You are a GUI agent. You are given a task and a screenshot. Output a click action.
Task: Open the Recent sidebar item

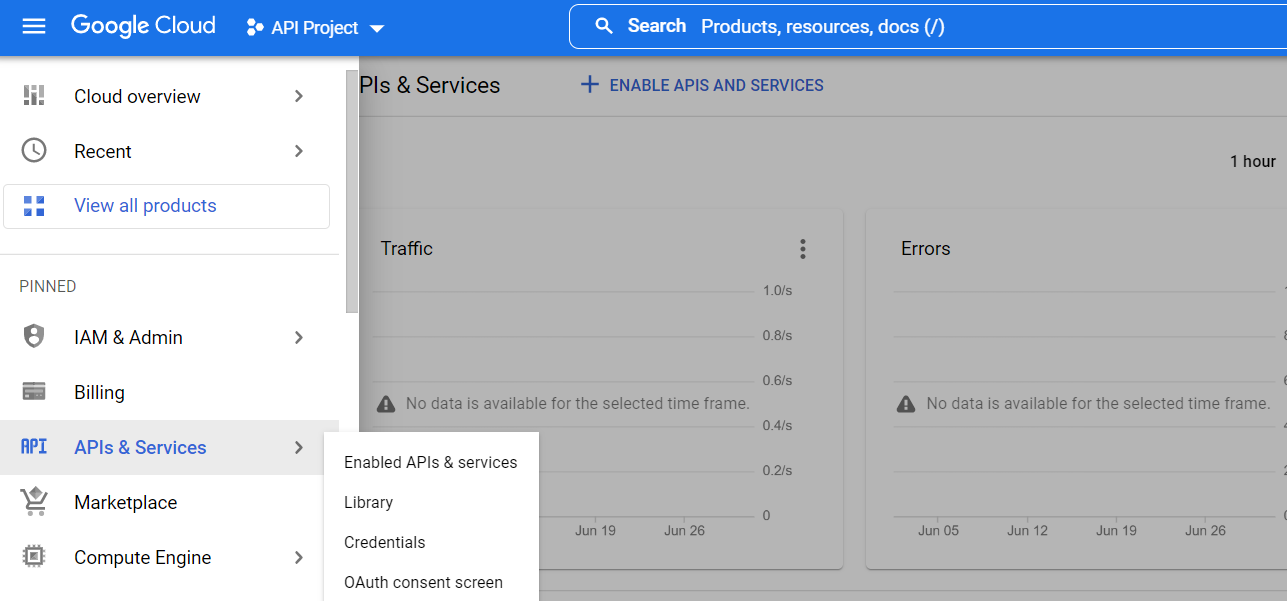pyautogui.click(x=170, y=151)
